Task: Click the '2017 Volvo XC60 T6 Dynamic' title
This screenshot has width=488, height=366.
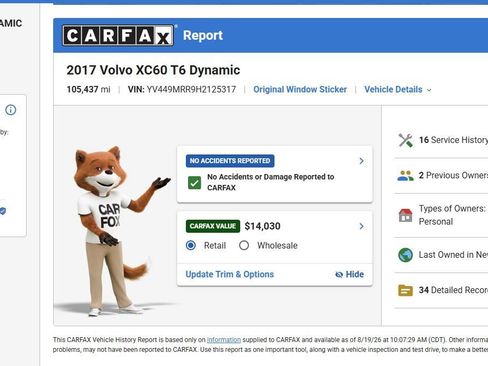Action: coord(153,70)
